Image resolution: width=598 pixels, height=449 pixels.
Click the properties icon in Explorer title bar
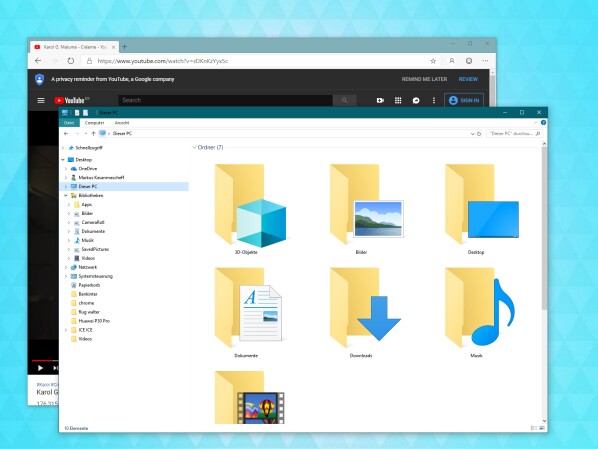(77, 113)
